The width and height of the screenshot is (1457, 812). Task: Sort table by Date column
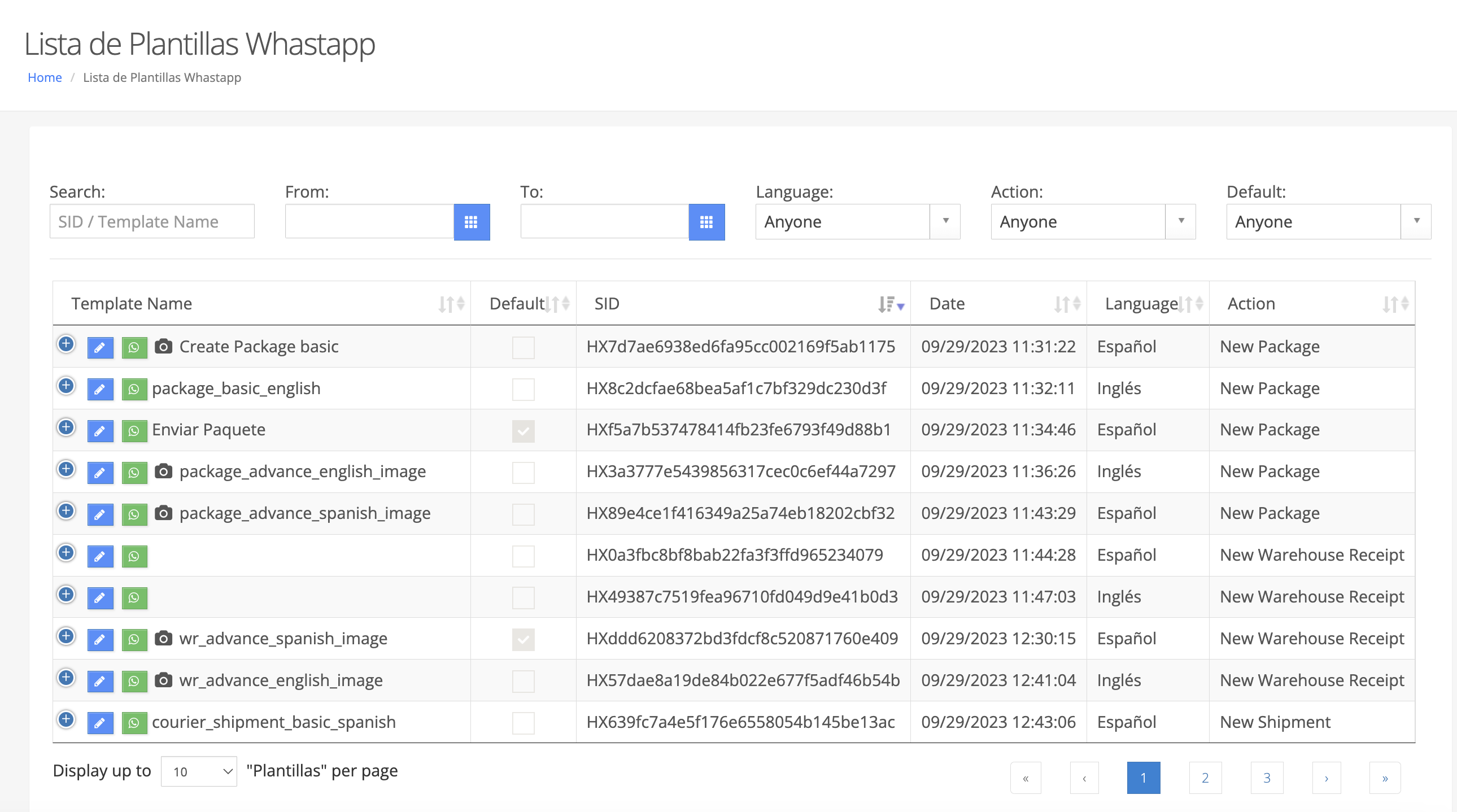(998, 304)
